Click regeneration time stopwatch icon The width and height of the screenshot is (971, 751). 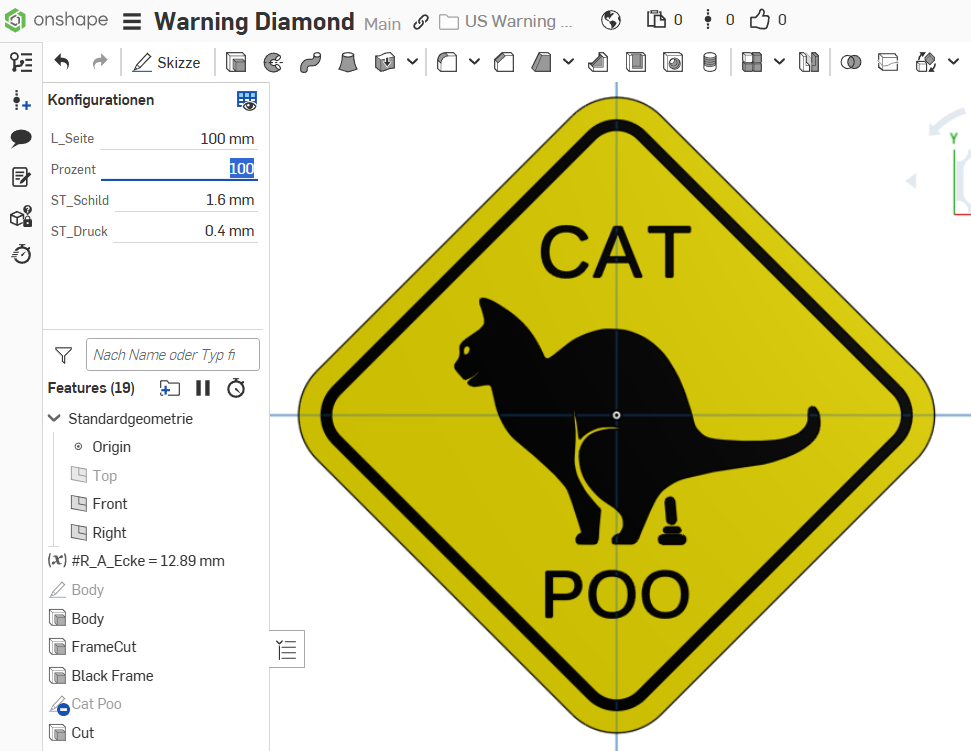236,388
